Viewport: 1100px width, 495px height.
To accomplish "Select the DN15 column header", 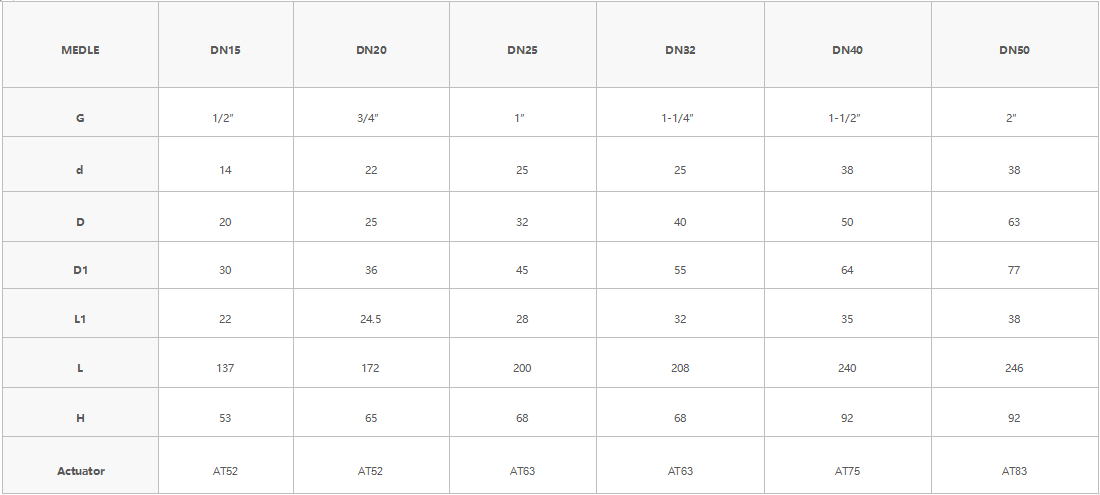I will pyautogui.click(x=225, y=50).
